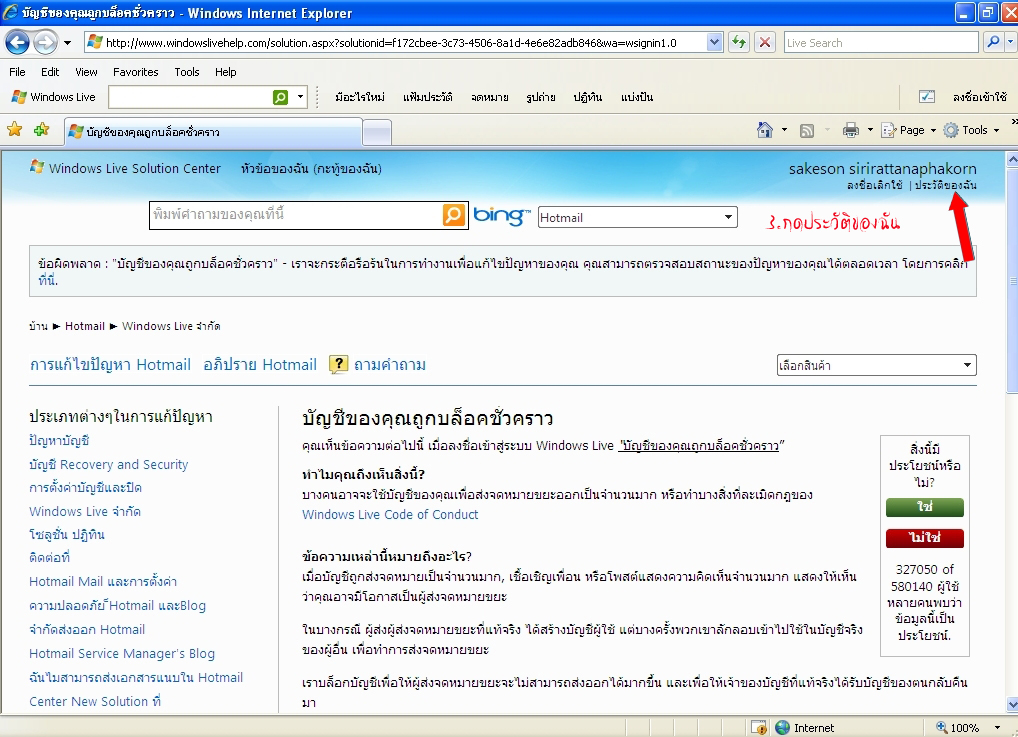Open the เลือกสินค้า dropdown
The image size is (1018, 737).
[x=876, y=365]
